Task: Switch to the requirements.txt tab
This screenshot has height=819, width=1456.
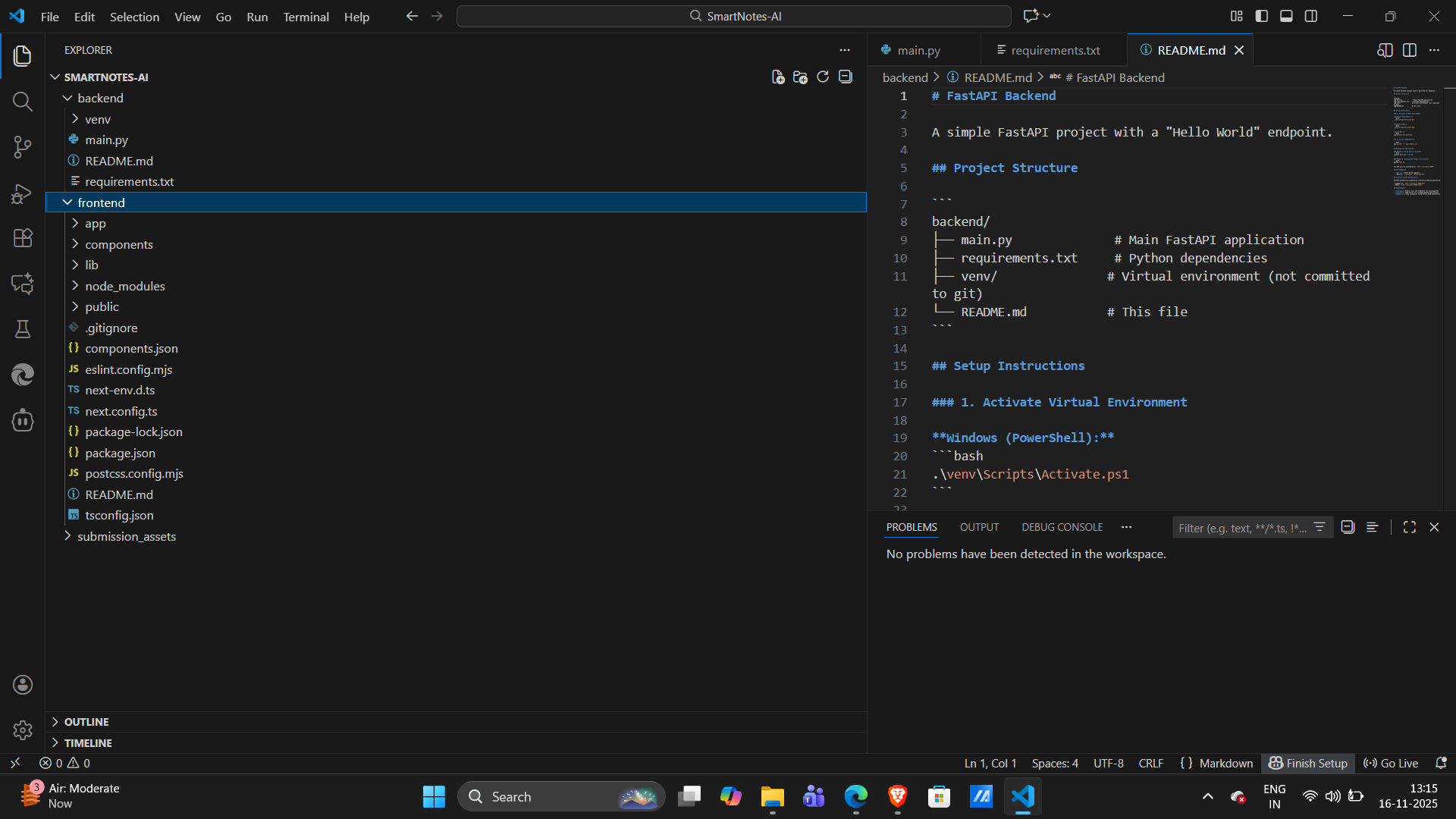Action: [1054, 50]
